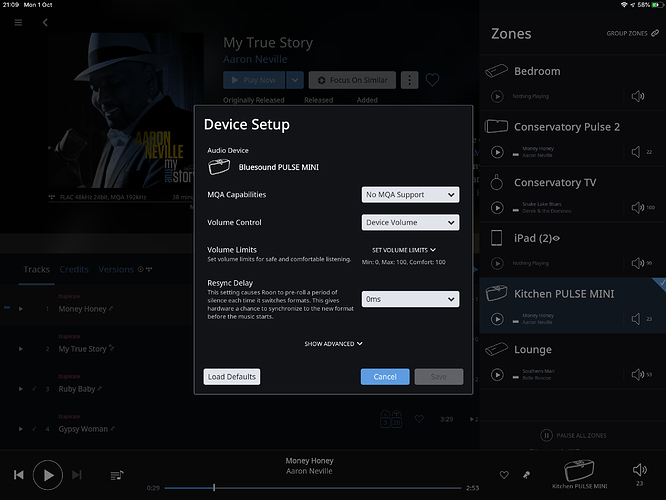Click Bluesound PULSE MINI device icon
Screen dimensions: 666x500
(219, 167)
